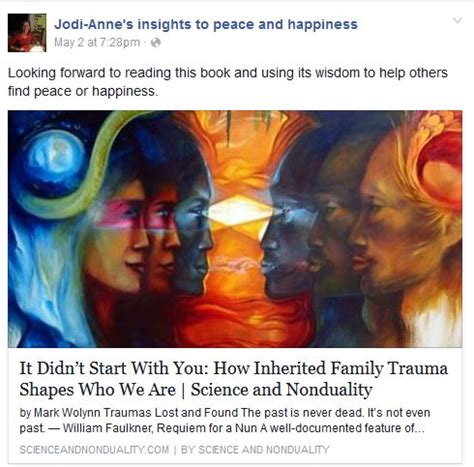Viewport: 474px width, 467px height.
Task: Click 'Shapes Who We Are | Science and Nonduality' line
Action: click(196, 389)
